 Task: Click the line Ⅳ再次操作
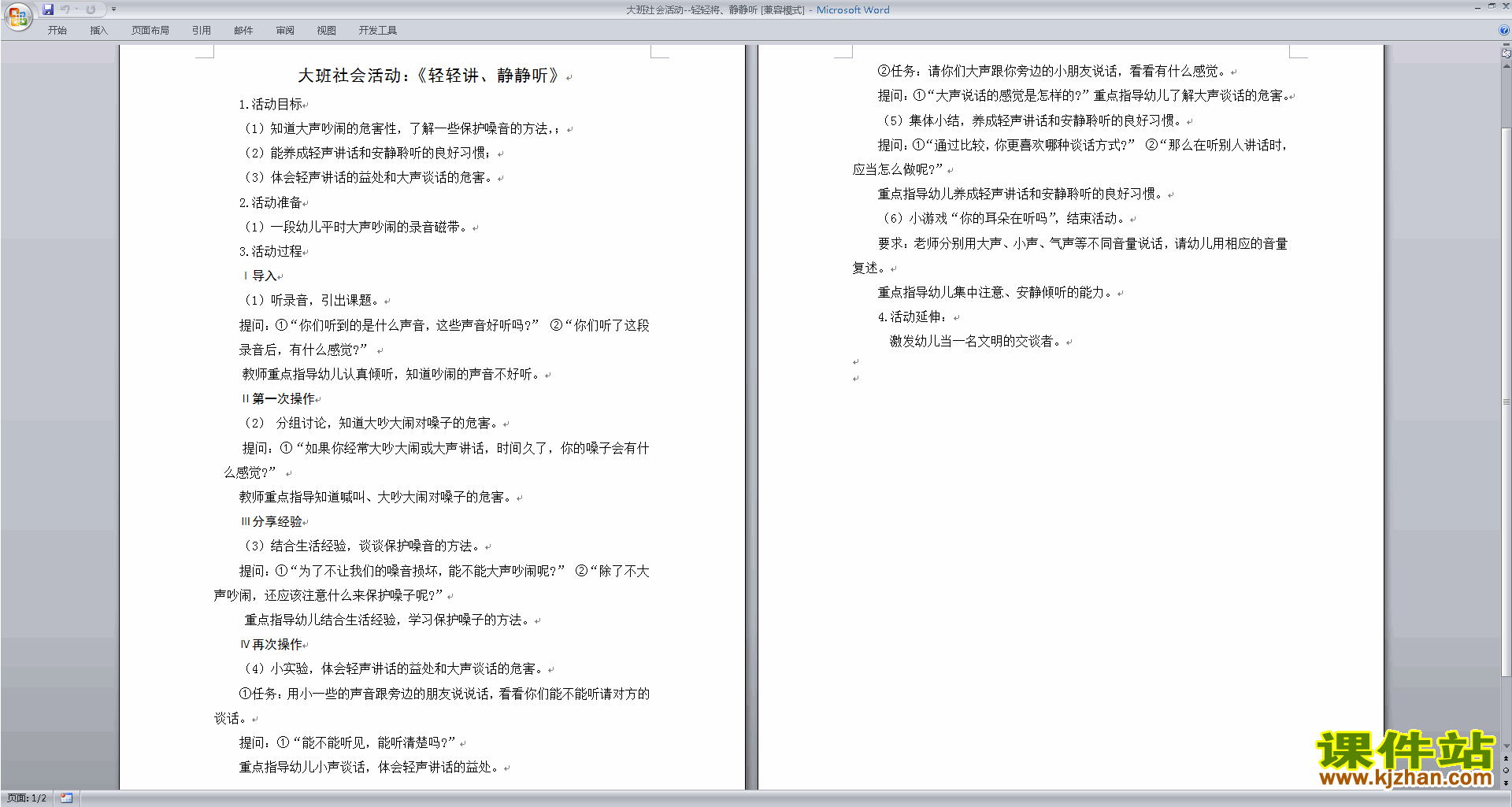pos(272,644)
